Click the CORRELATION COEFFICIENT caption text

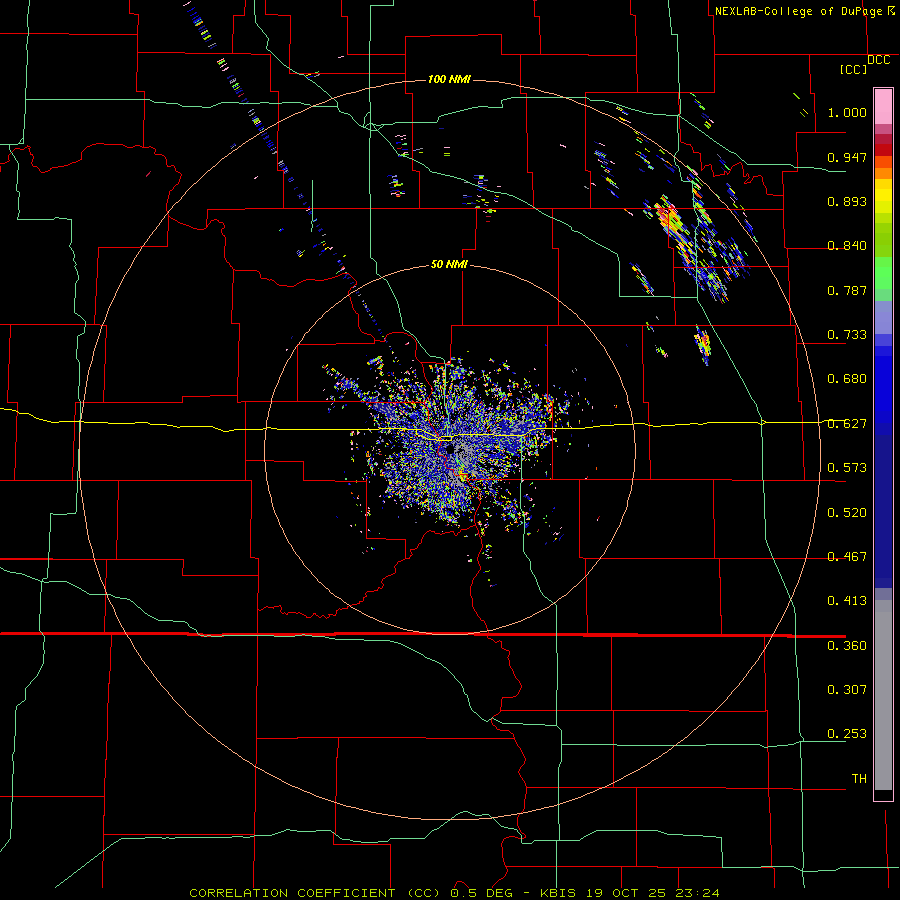(292, 893)
